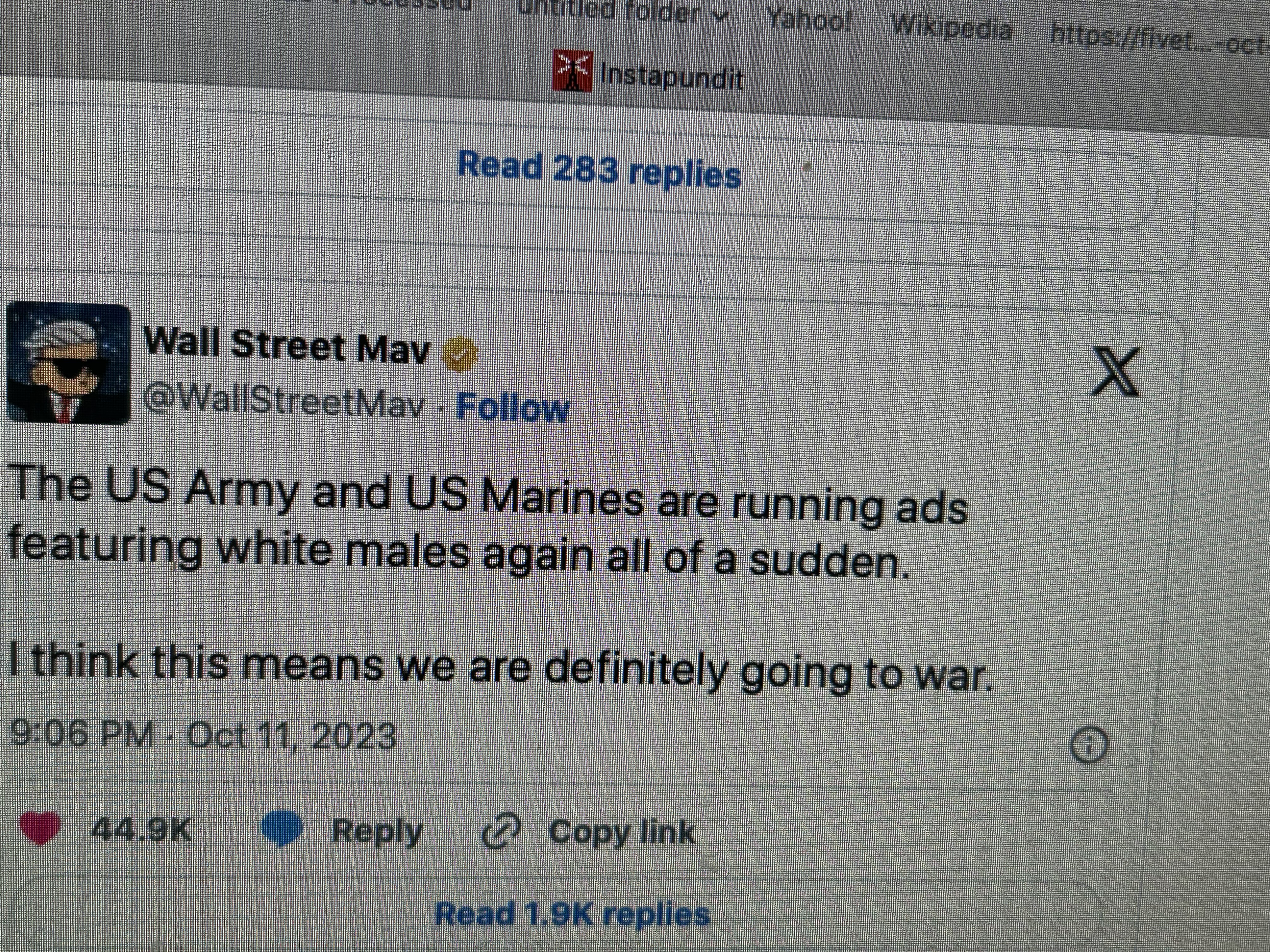Like the tweet with the heart icon
The image size is (1270, 952).
tap(40, 827)
